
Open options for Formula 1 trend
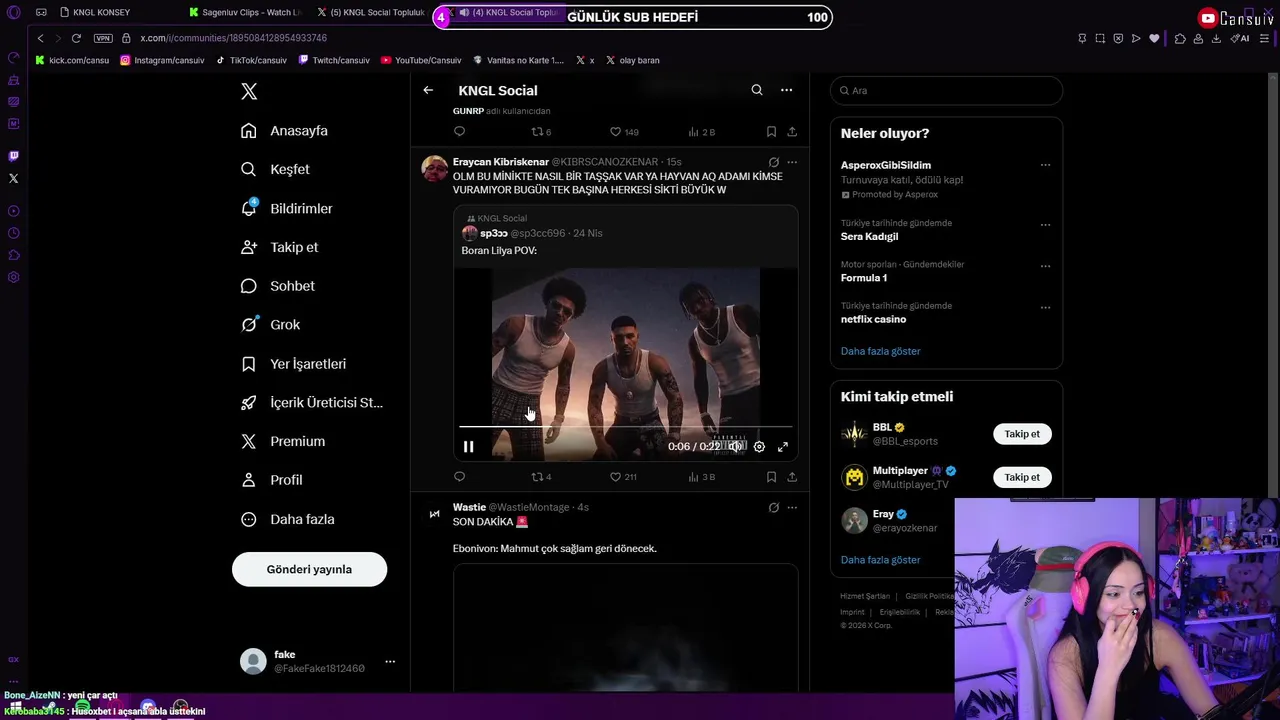[1045, 266]
